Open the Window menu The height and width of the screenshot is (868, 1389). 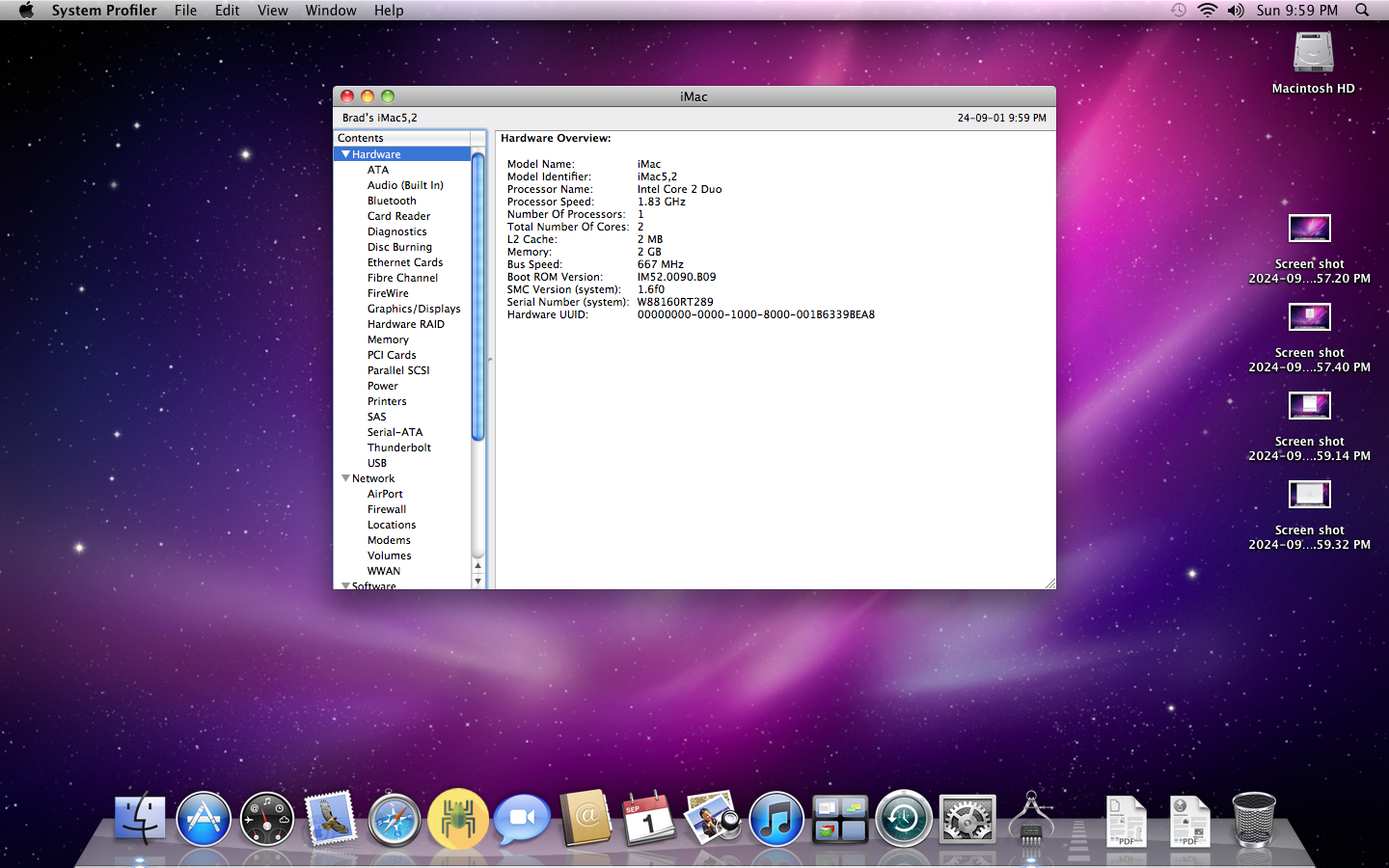[331, 11]
